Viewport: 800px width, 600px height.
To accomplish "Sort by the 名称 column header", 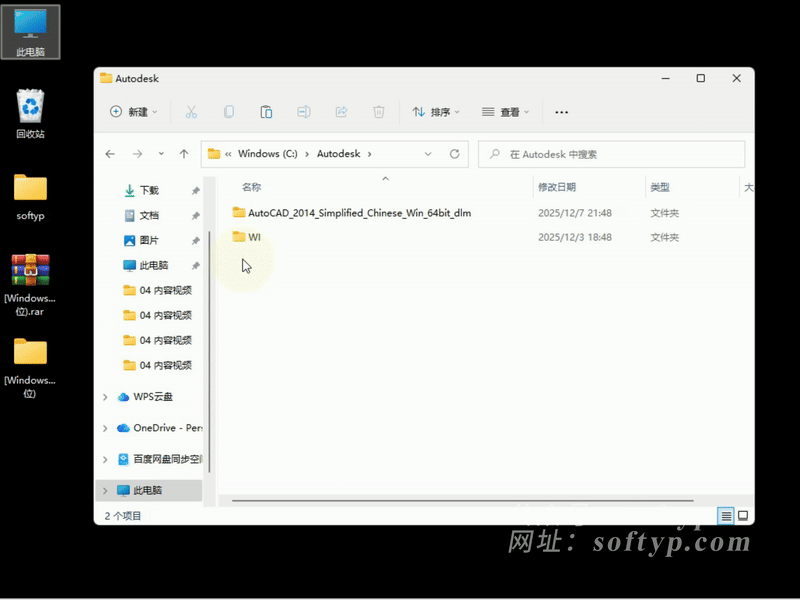I will pyautogui.click(x=252, y=187).
